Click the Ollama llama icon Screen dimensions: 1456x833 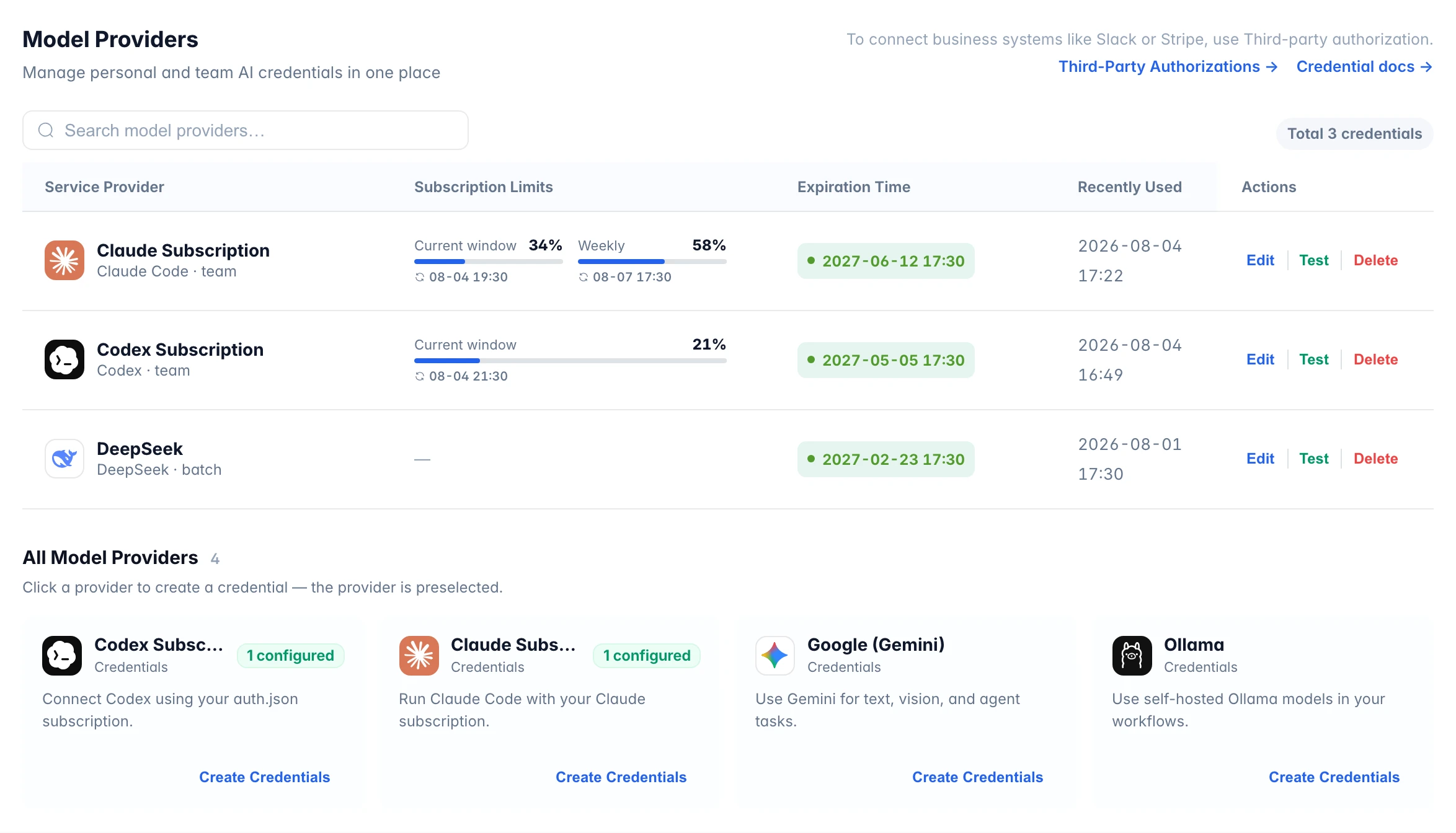(1132, 656)
